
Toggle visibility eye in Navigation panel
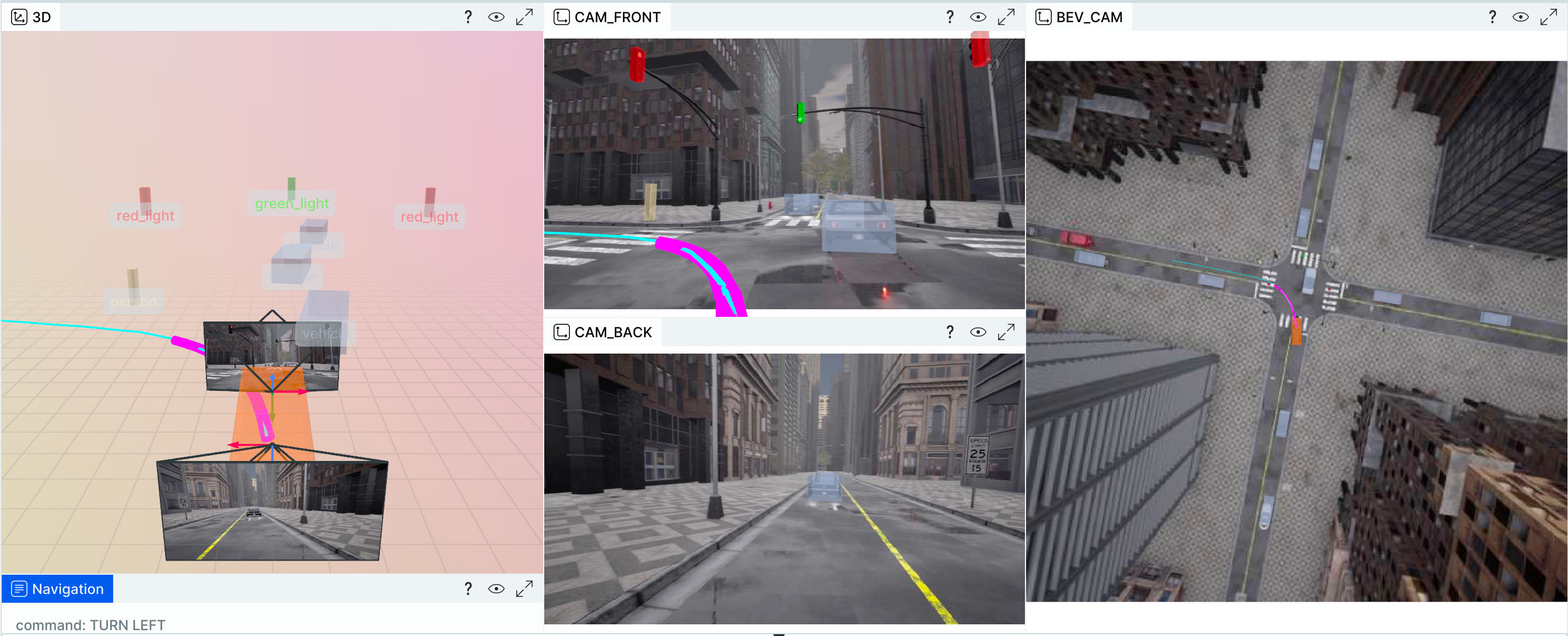(x=496, y=589)
